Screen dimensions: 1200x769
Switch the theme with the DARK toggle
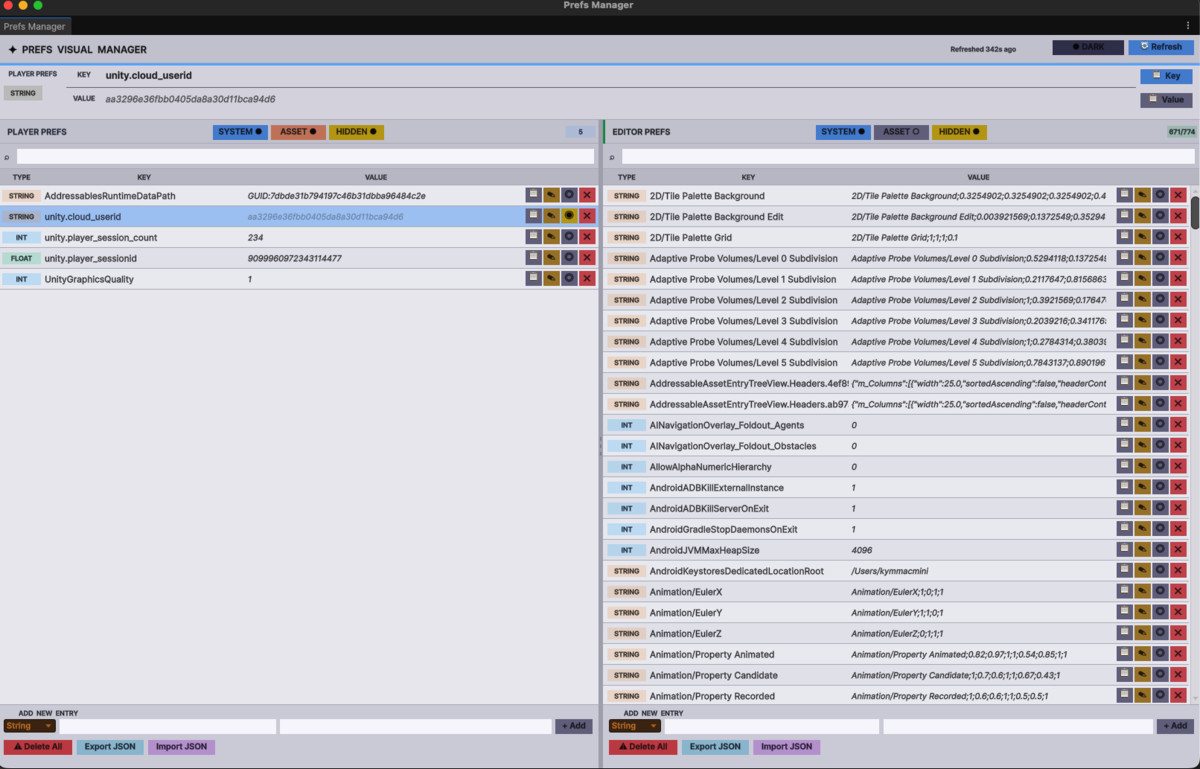pos(1088,47)
